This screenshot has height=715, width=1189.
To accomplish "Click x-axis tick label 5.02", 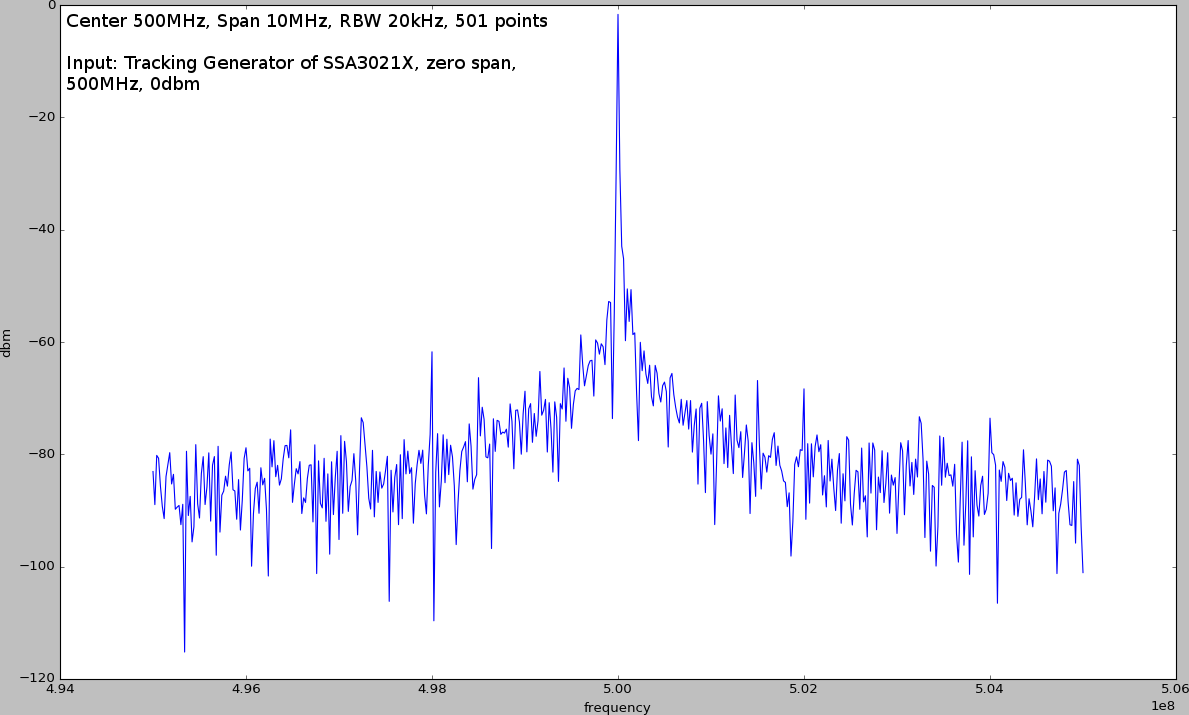I will [804, 688].
